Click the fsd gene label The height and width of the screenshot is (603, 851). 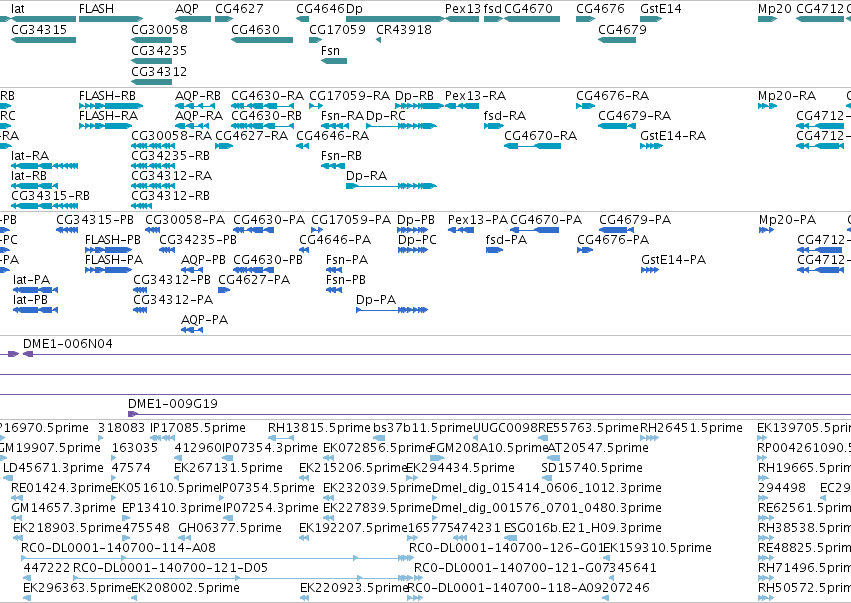coord(492,9)
